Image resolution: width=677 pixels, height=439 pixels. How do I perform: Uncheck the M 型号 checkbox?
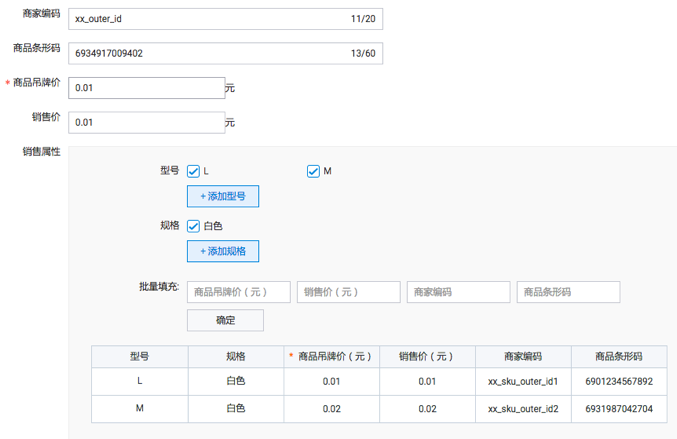tap(314, 171)
